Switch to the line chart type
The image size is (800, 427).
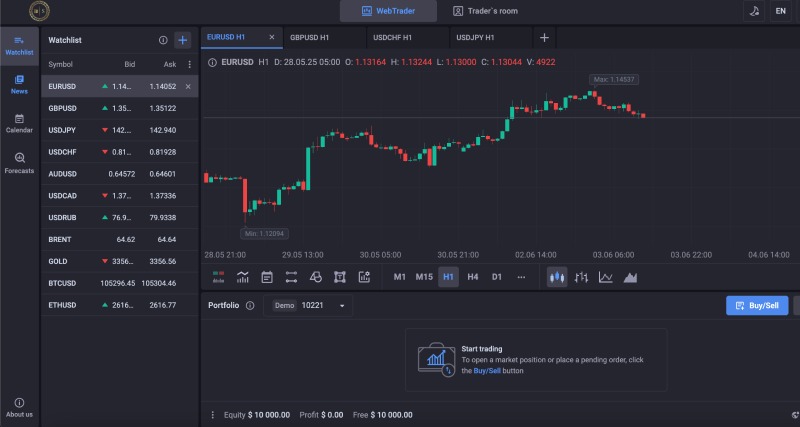(606, 277)
